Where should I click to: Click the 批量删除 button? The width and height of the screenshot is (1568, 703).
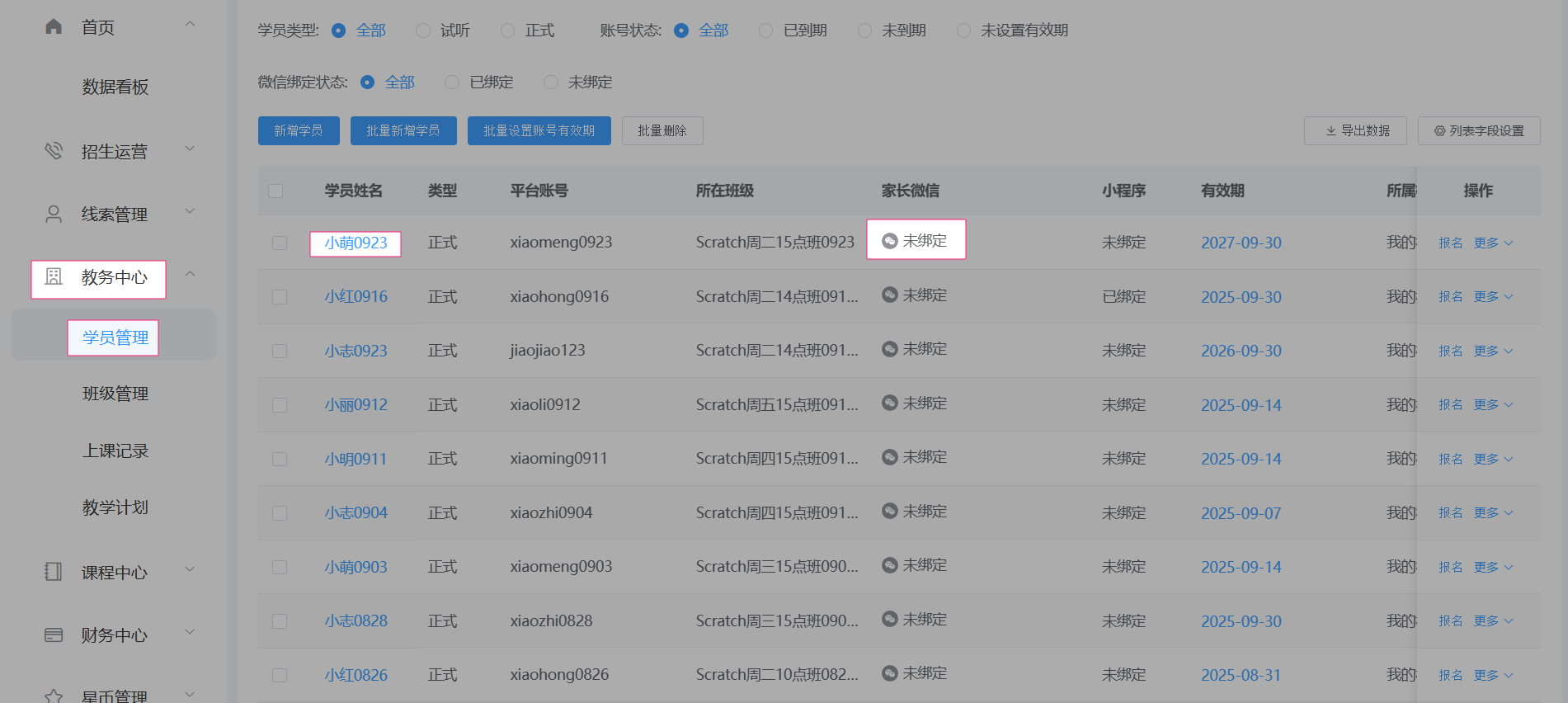[x=662, y=130]
